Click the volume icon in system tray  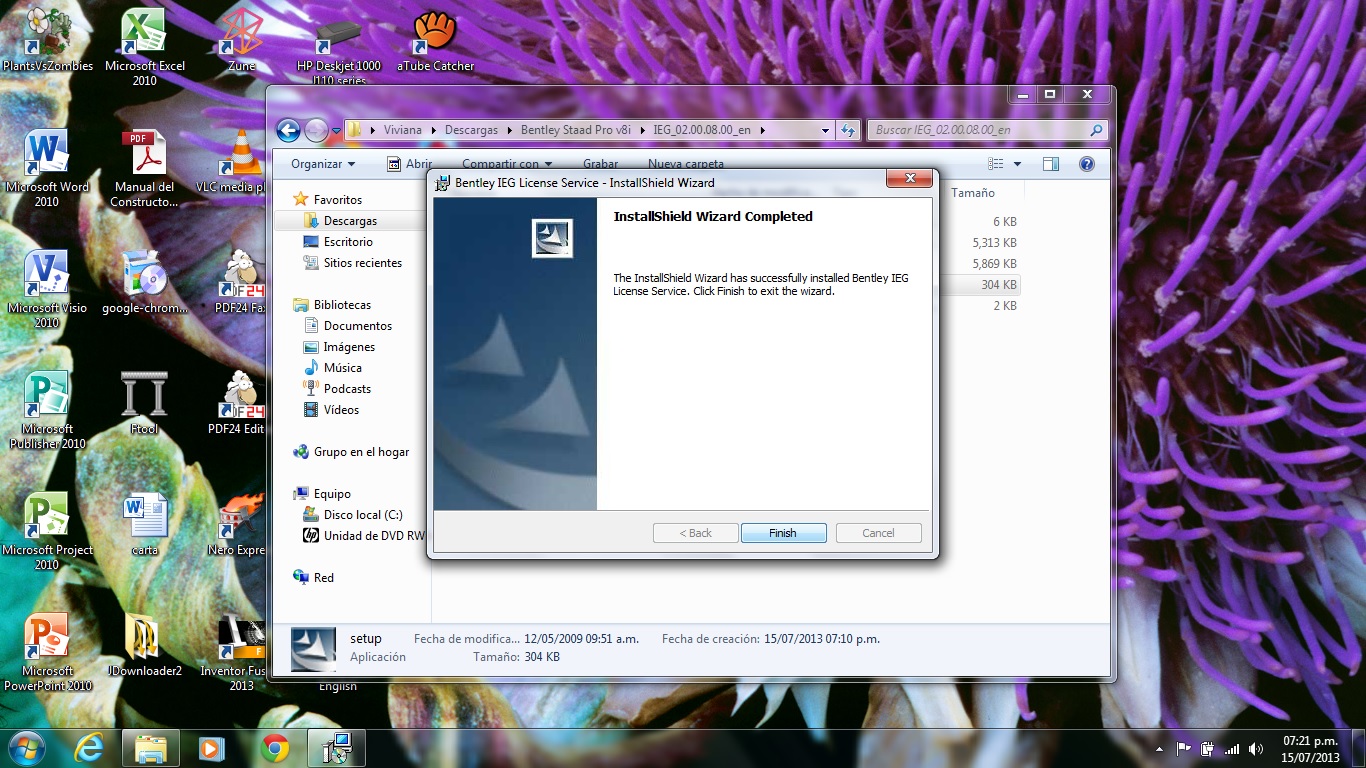coord(1255,748)
